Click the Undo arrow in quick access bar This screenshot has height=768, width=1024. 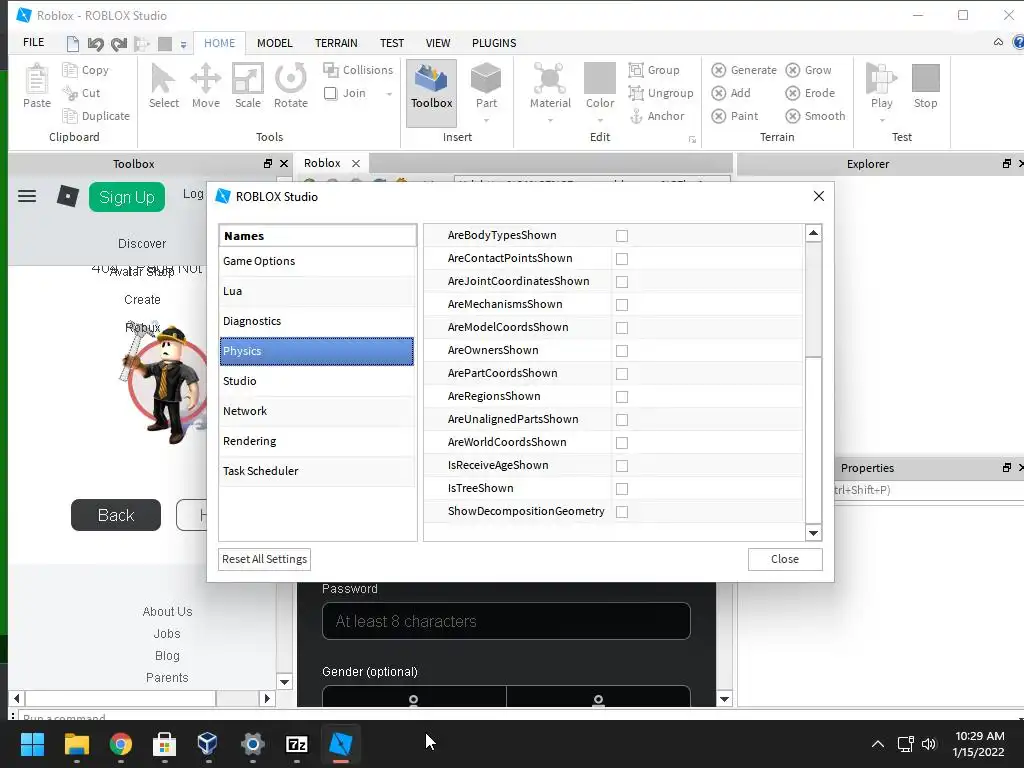point(95,44)
